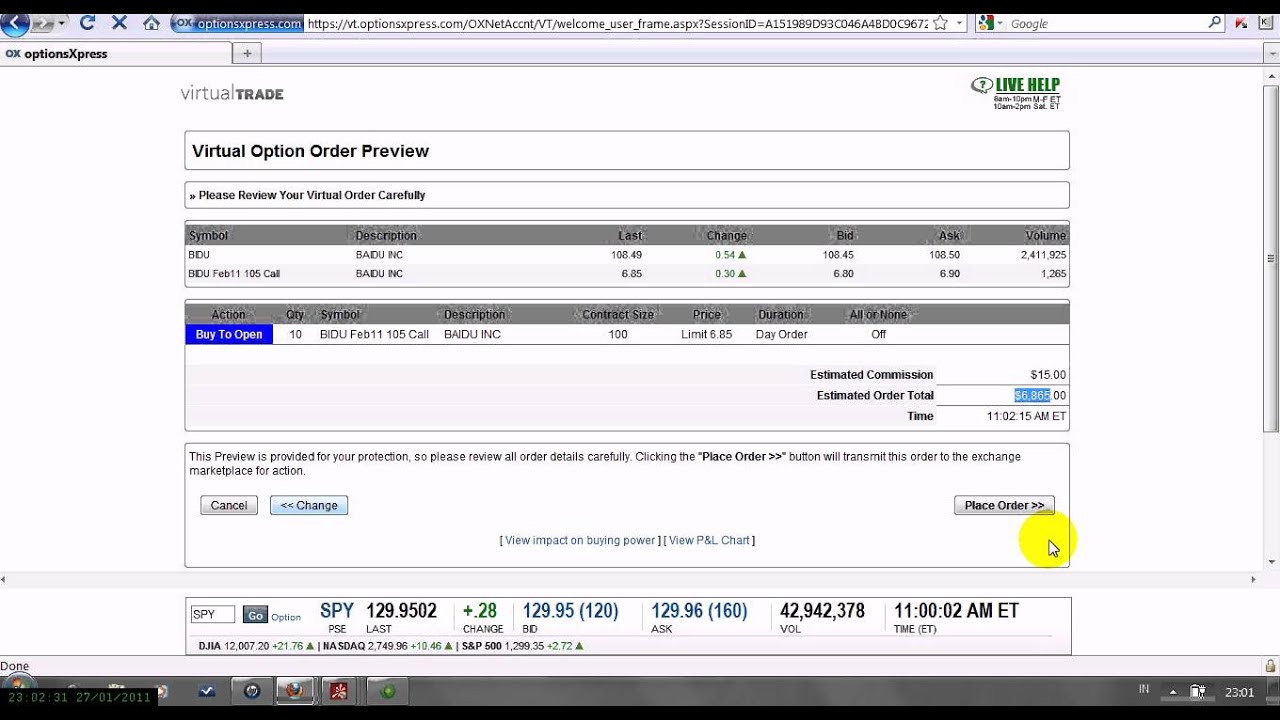Viewport: 1280px width, 720px height.
Task: Open the View P&L Chart link
Action: [x=709, y=540]
